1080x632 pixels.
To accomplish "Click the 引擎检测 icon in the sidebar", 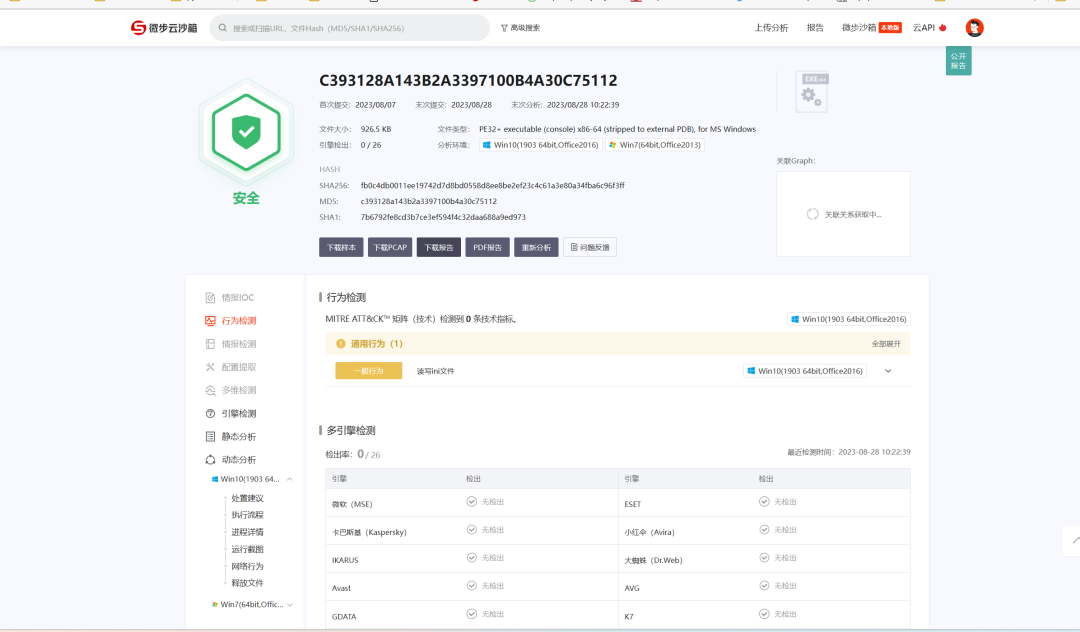I will point(210,413).
